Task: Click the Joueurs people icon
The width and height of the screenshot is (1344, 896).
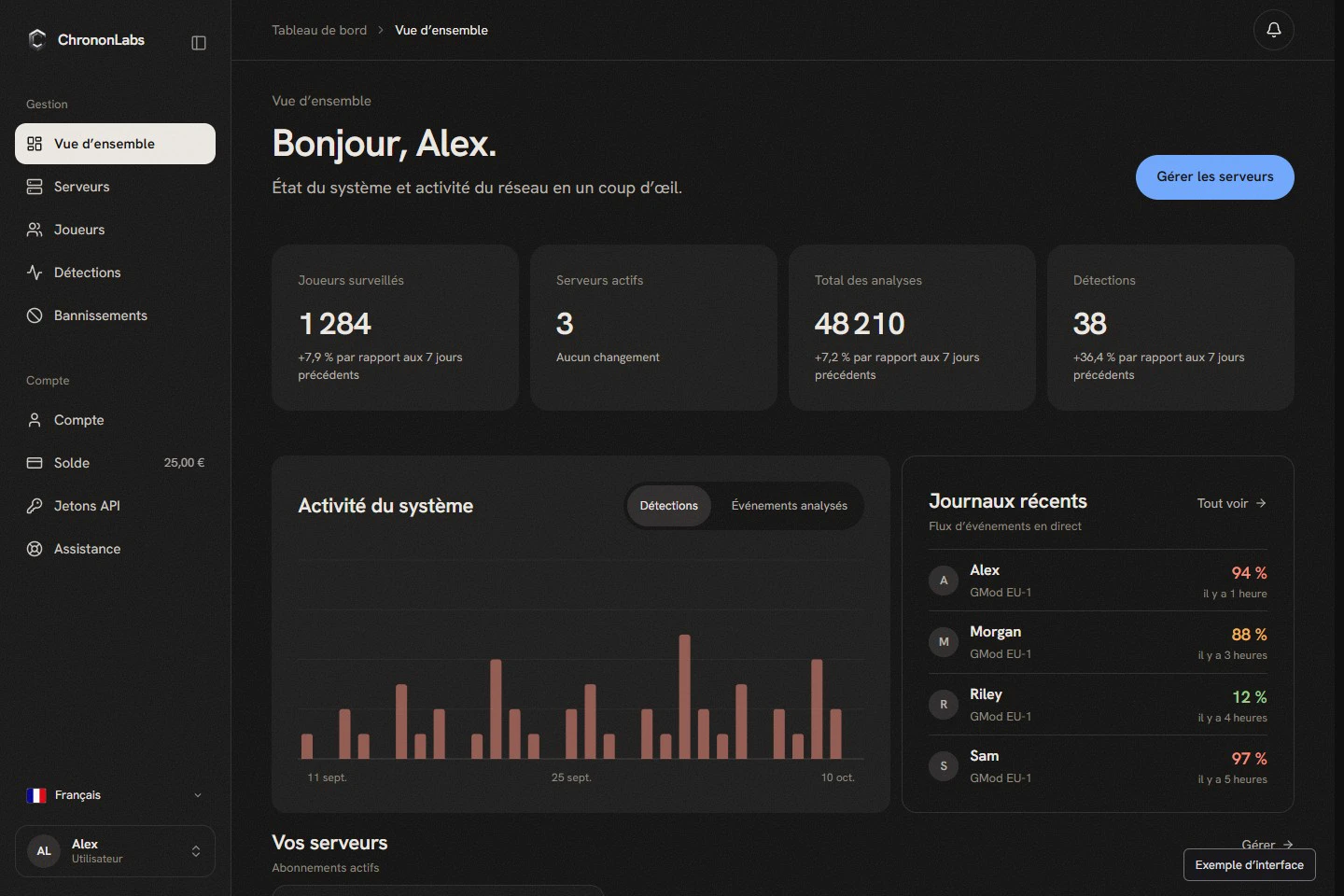Action: coord(35,230)
